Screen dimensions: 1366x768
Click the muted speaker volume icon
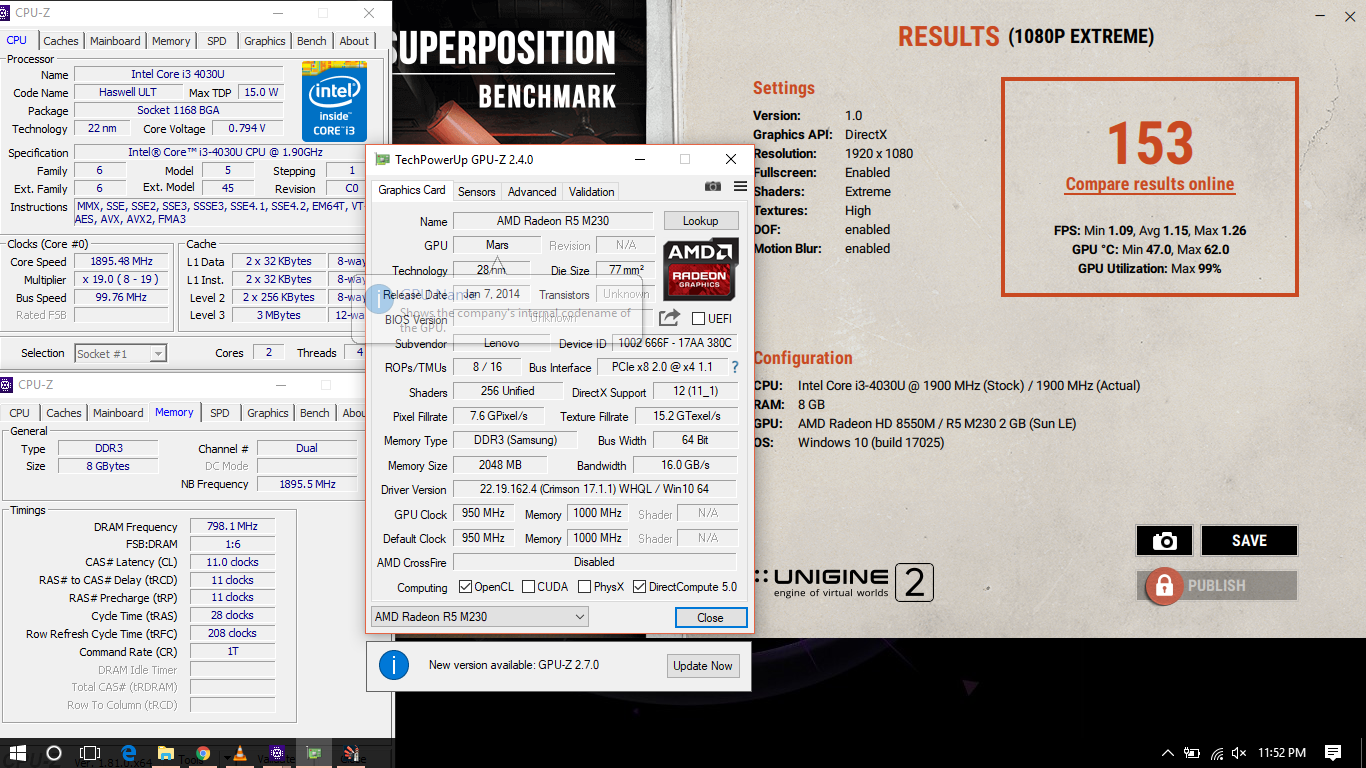1240,753
